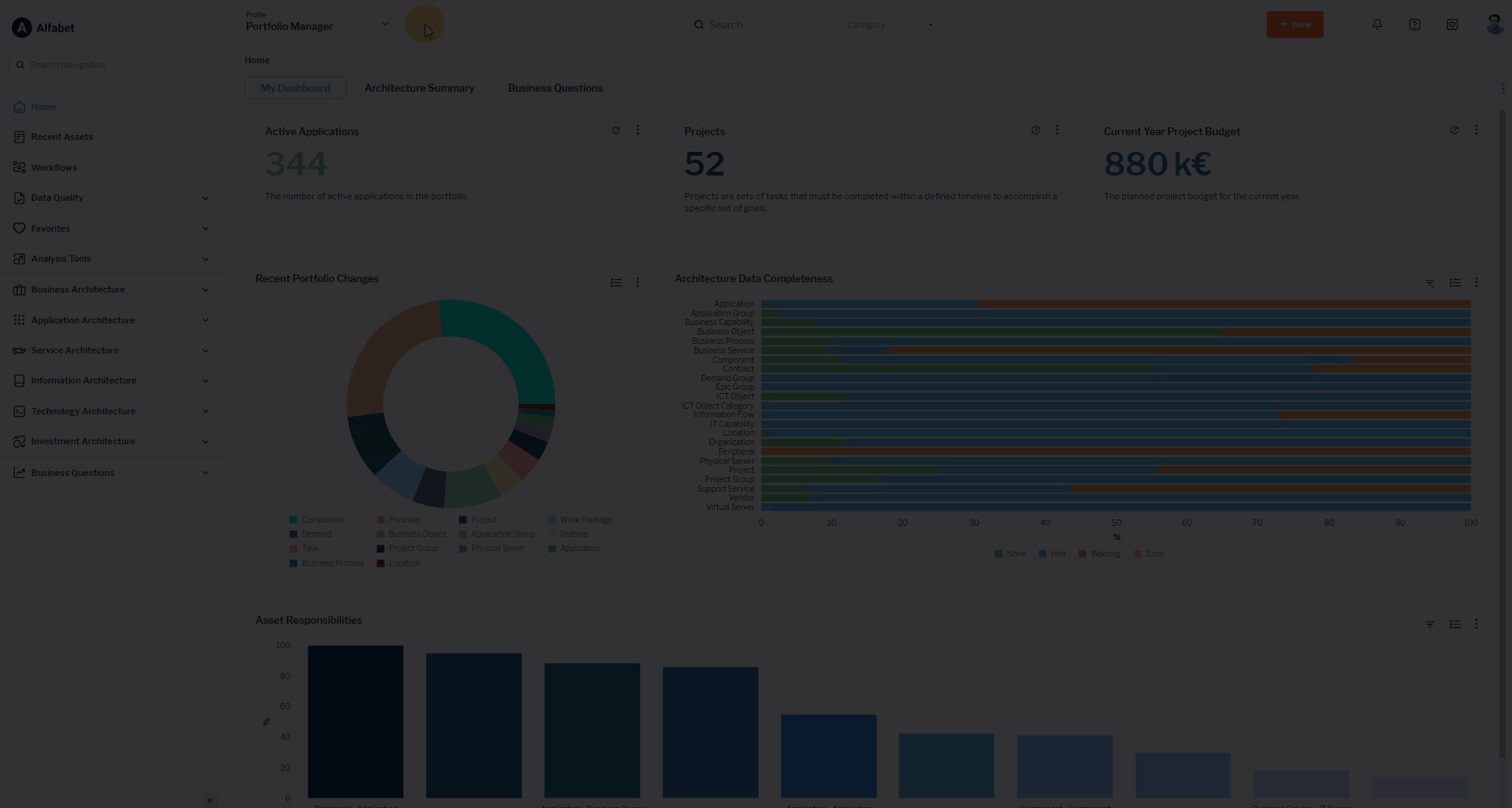Refresh the Active Applications widget
Screen dimensions: 1512x808
(616, 130)
